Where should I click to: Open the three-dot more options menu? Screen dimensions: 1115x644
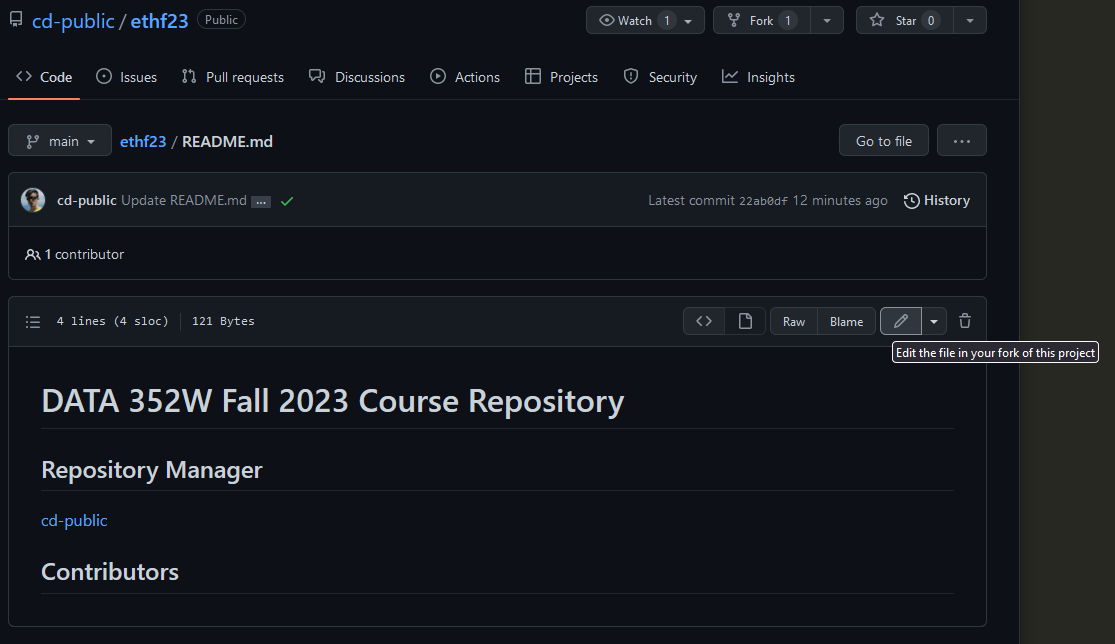coord(962,141)
